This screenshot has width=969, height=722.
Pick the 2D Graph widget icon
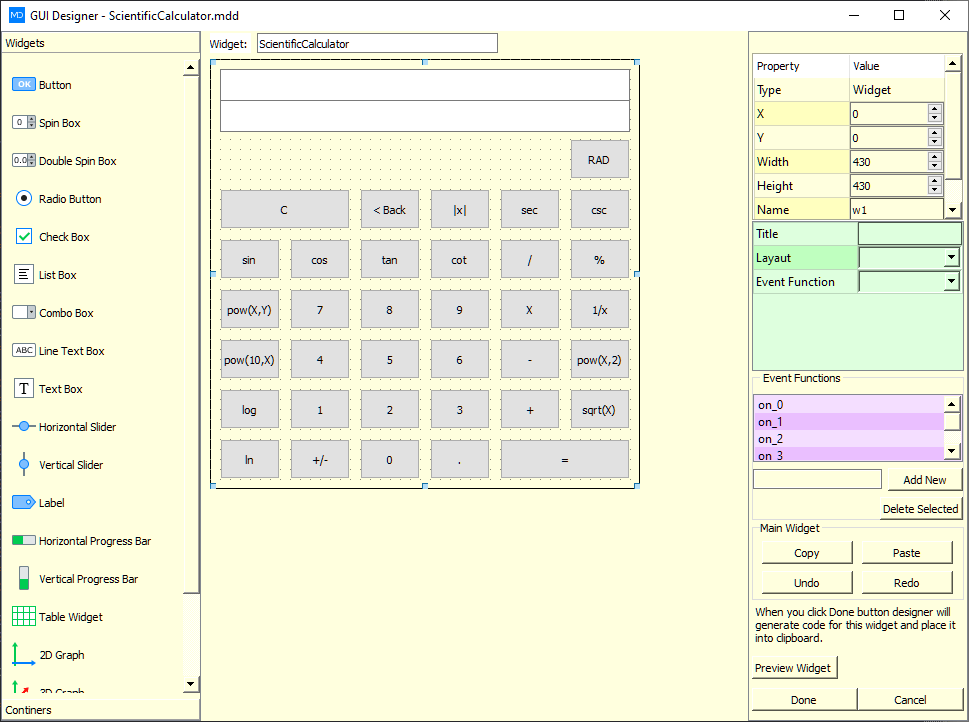coord(24,655)
